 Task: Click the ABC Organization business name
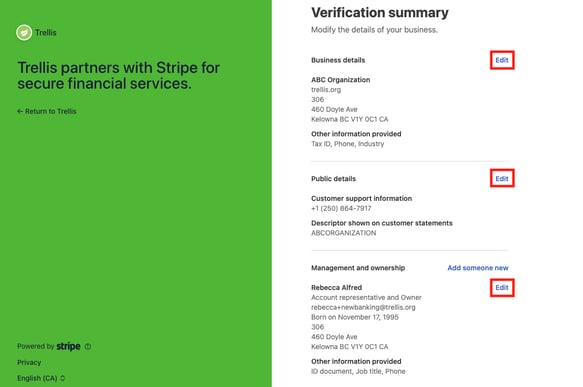[341, 80]
